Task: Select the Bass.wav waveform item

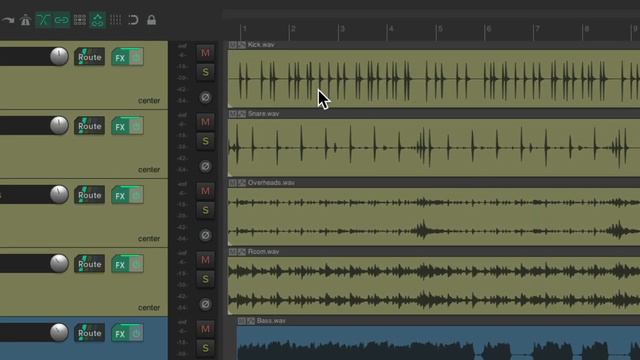Action: coord(438,343)
